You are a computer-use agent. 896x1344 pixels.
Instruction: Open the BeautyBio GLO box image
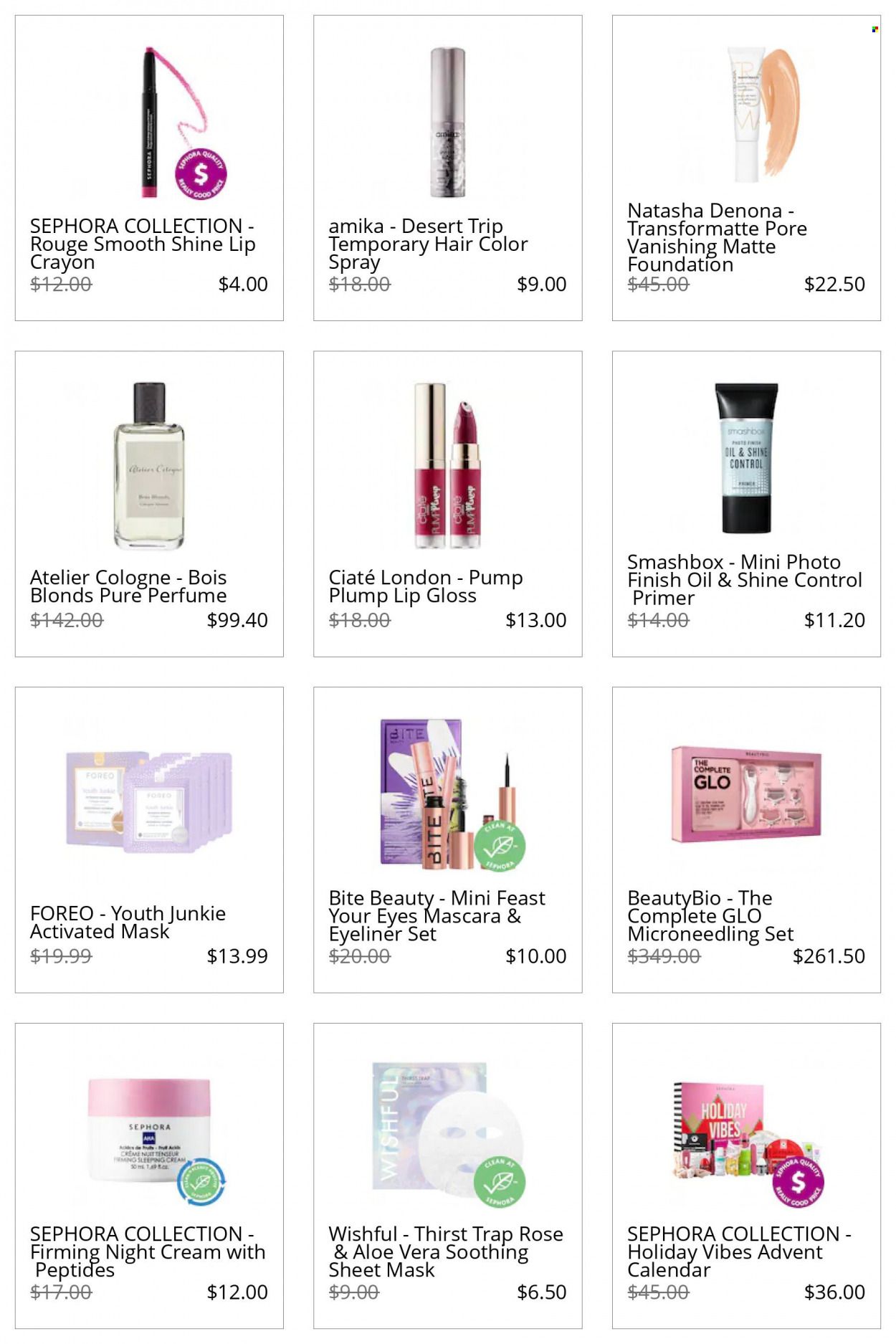[746, 793]
